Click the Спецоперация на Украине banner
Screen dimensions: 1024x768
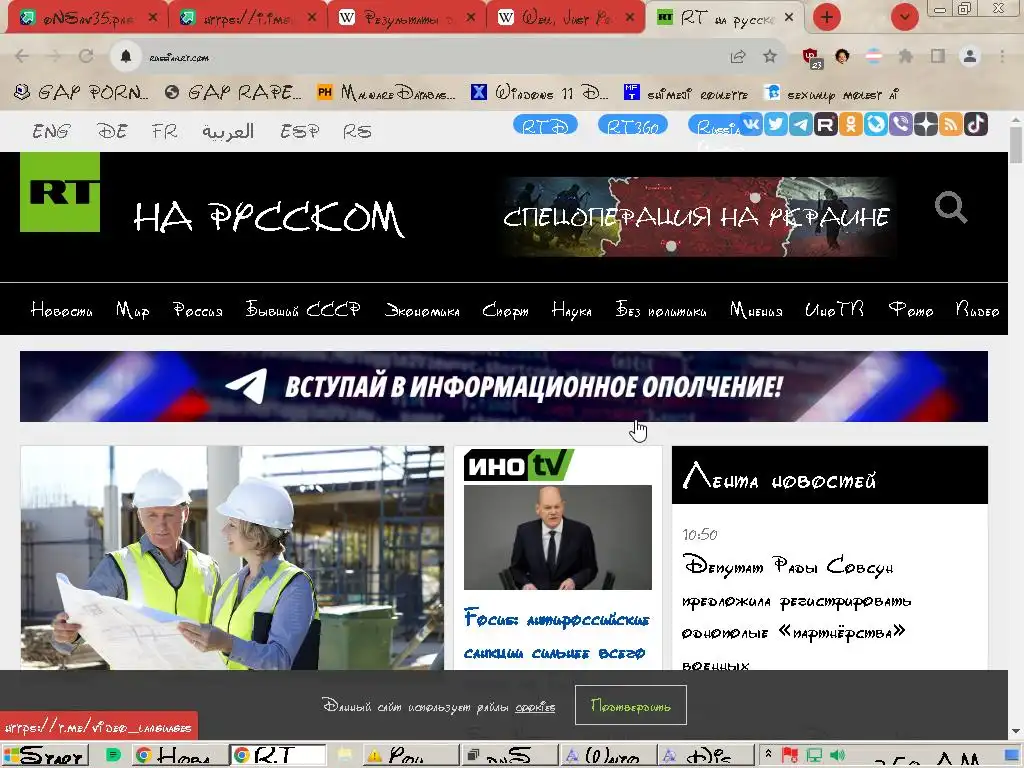[697, 216]
